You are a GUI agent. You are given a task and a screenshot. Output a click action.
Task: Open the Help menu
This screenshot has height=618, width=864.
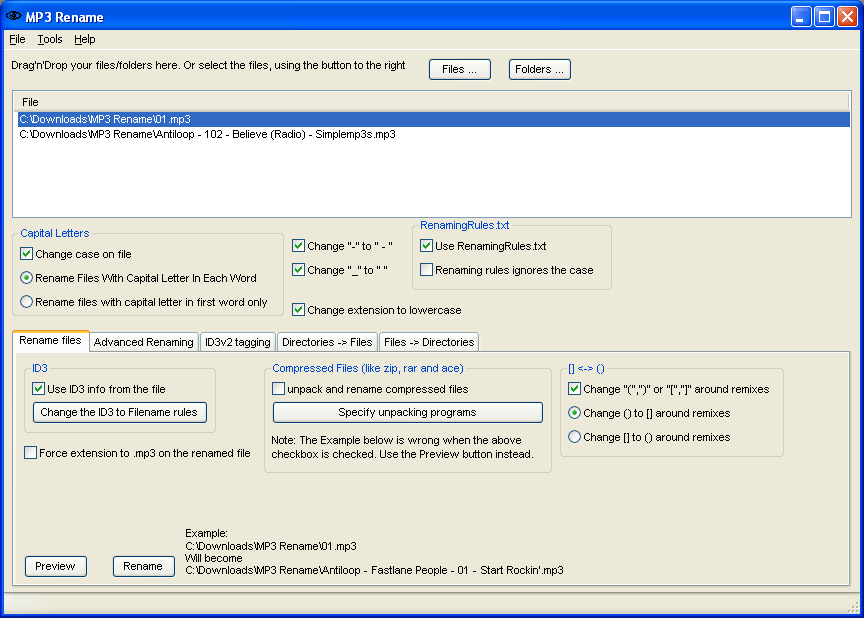(x=84, y=39)
